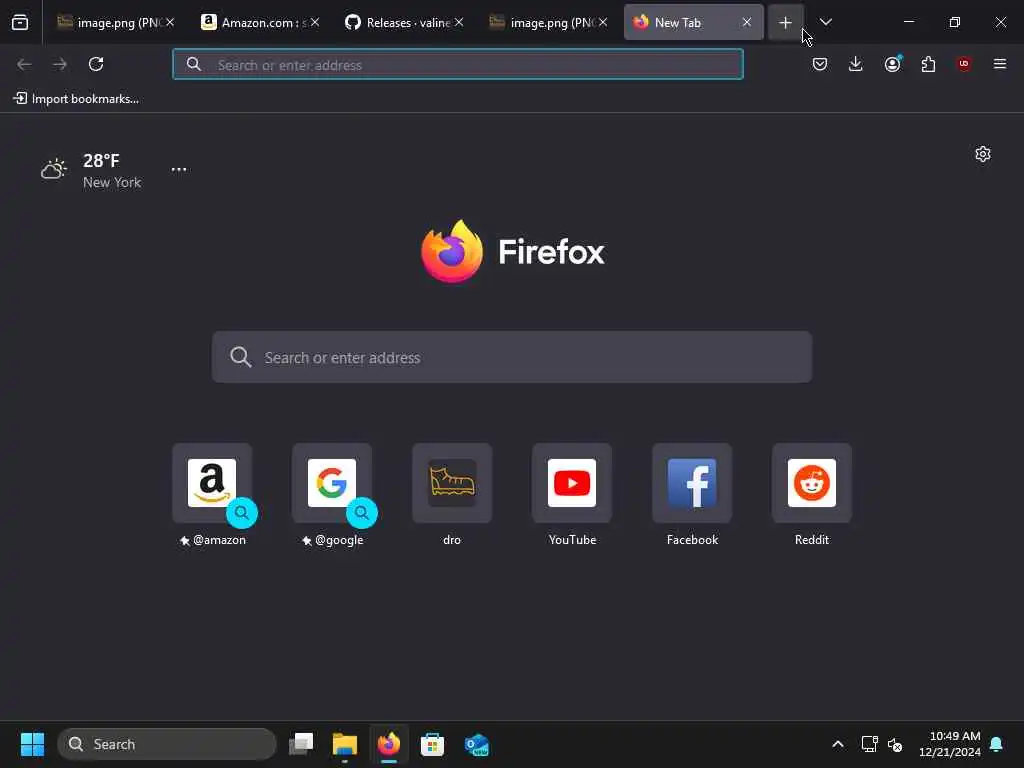Close the Releases GitHub tab
Screen dimensions: 1024x768
click(459, 22)
